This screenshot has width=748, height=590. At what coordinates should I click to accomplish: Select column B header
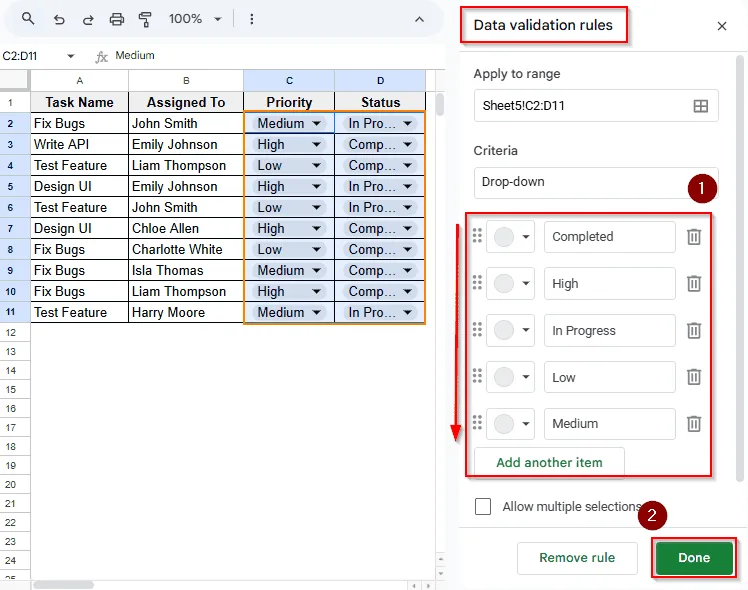pyautogui.click(x=186, y=81)
